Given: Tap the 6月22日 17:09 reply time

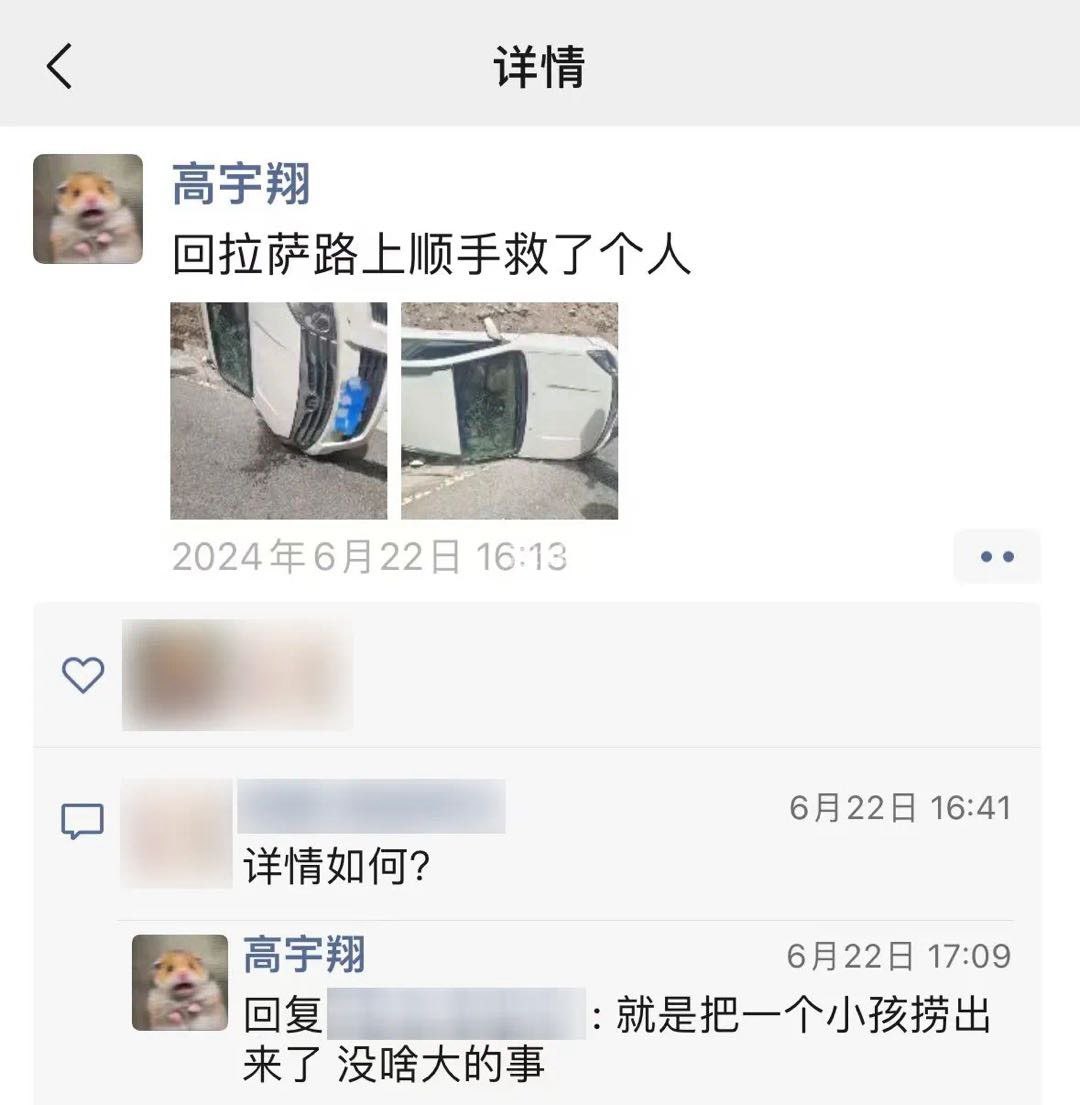Looking at the screenshot, I should pyautogui.click(x=898, y=956).
